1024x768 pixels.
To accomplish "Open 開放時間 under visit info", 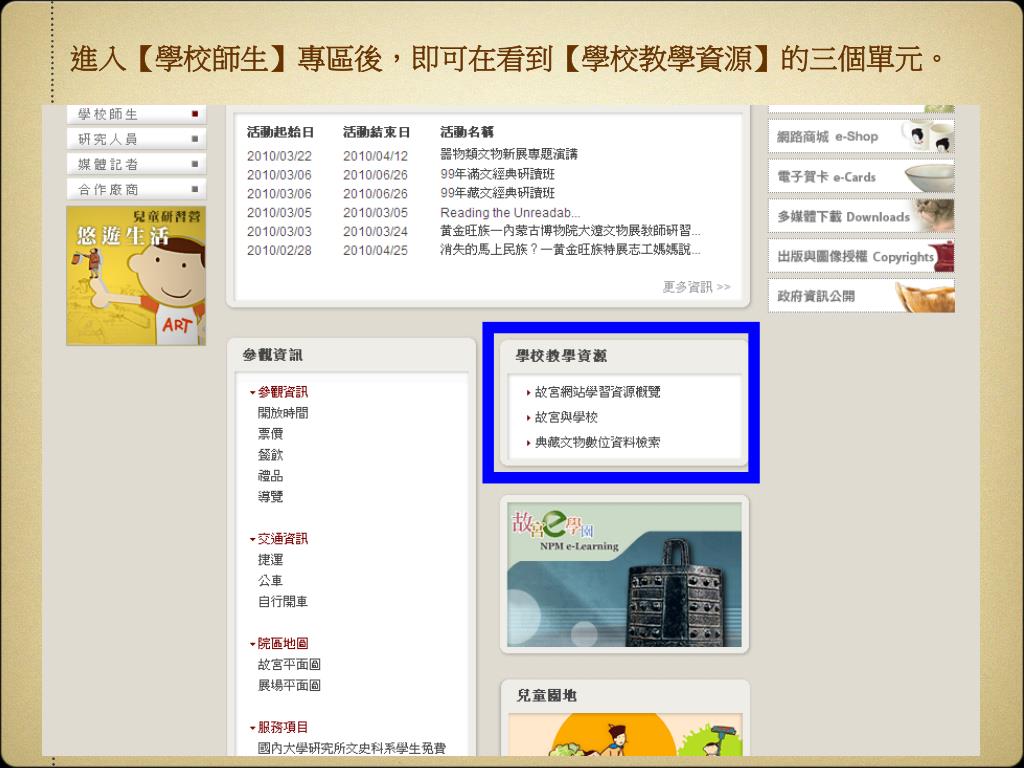I will (x=283, y=413).
